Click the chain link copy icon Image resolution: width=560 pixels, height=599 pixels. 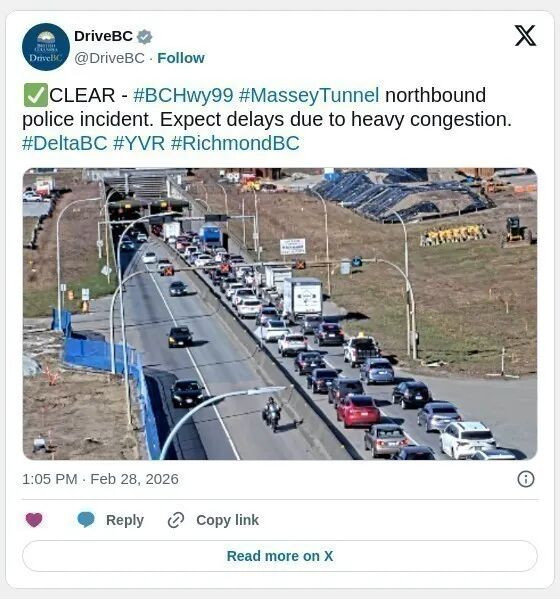[x=176, y=520]
